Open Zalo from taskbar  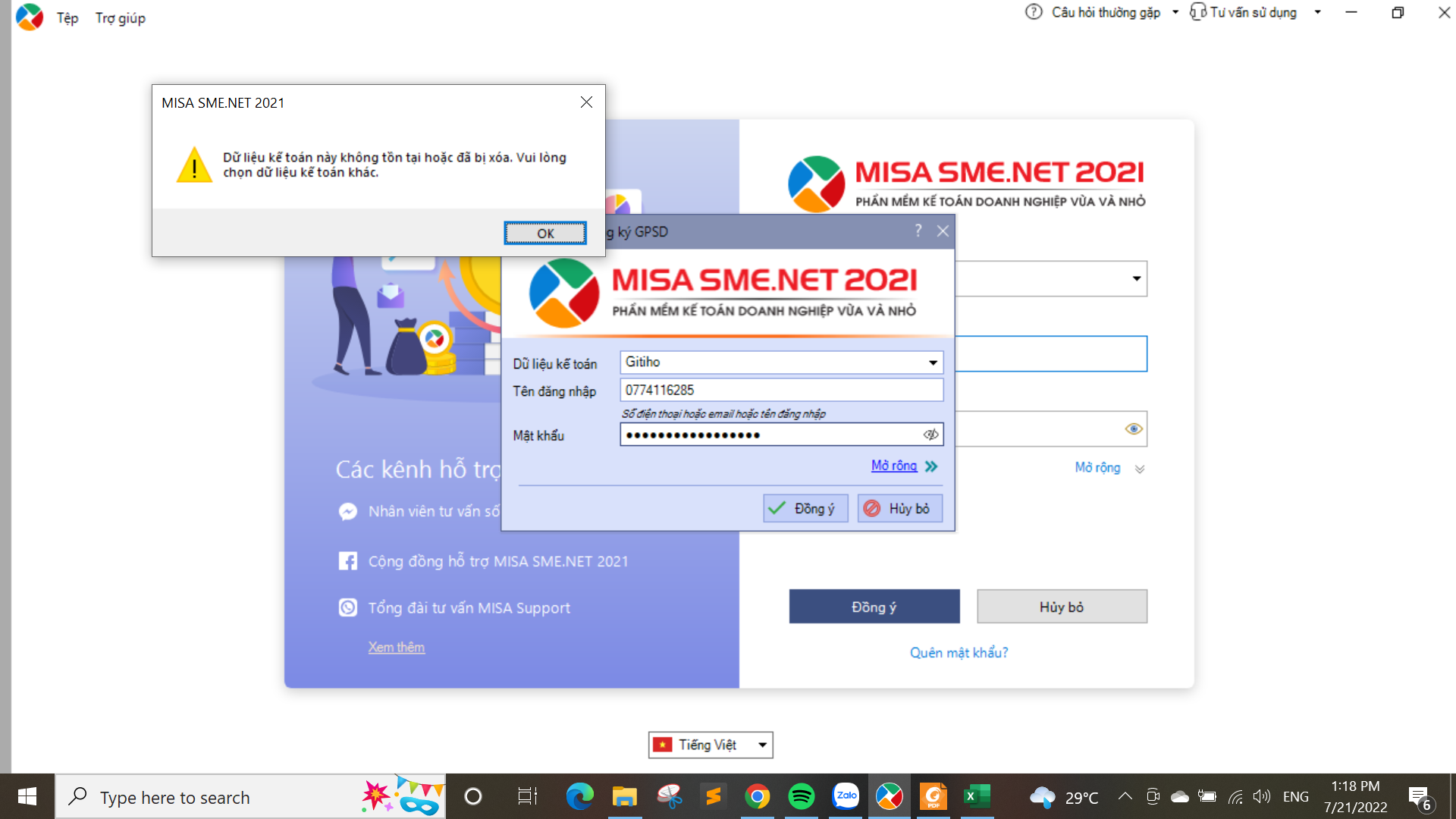[x=846, y=796]
